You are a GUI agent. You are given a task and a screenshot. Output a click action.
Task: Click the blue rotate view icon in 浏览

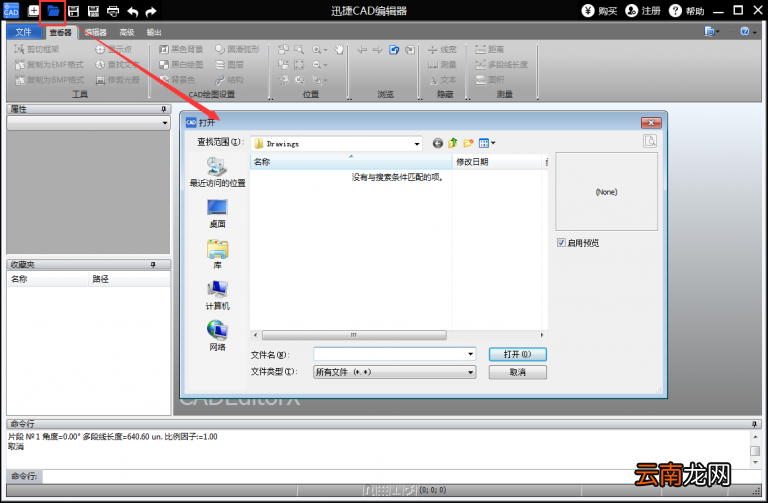(x=394, y=49)
